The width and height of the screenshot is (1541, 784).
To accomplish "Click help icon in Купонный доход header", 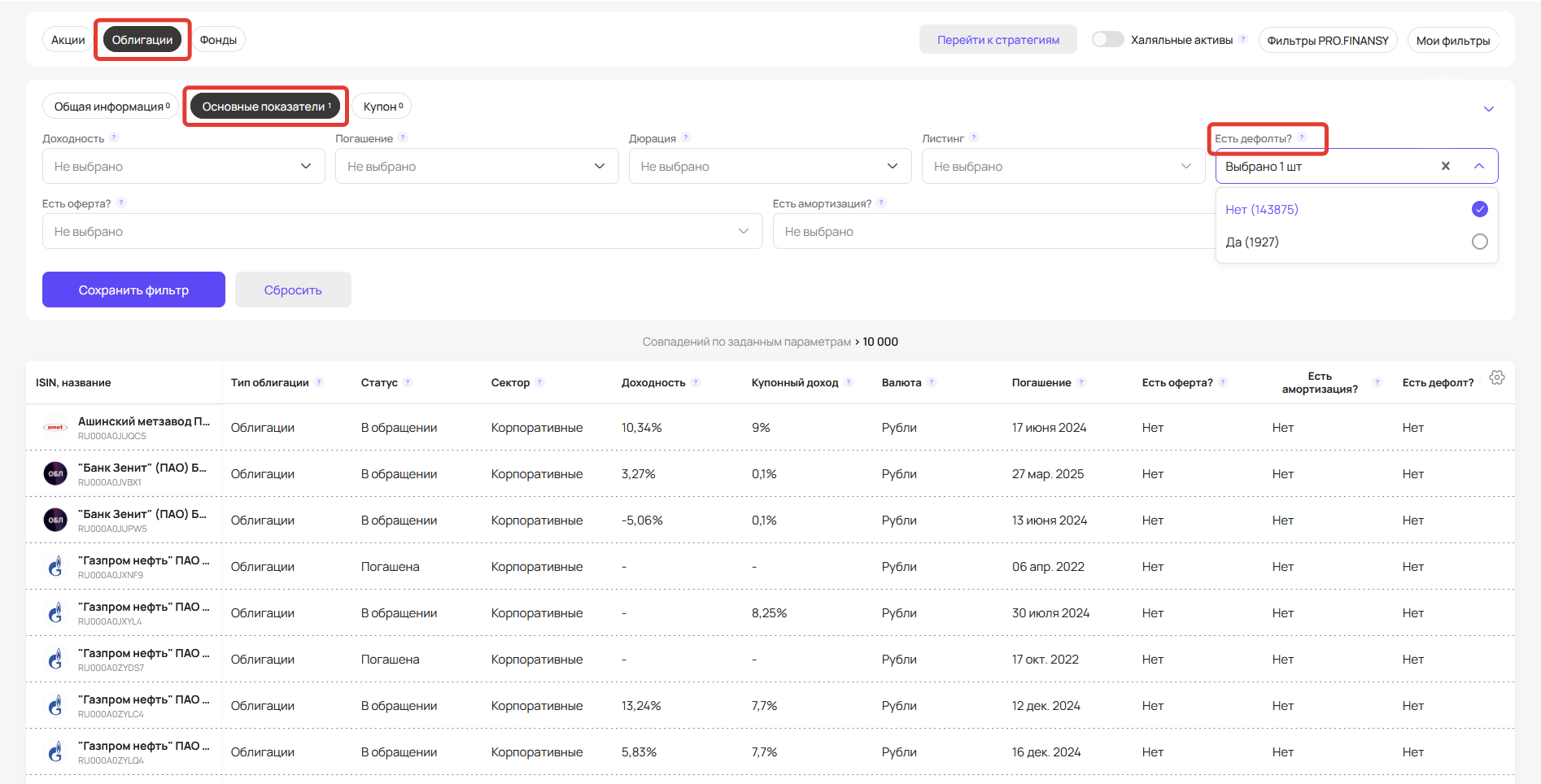I will pos(849,382).
